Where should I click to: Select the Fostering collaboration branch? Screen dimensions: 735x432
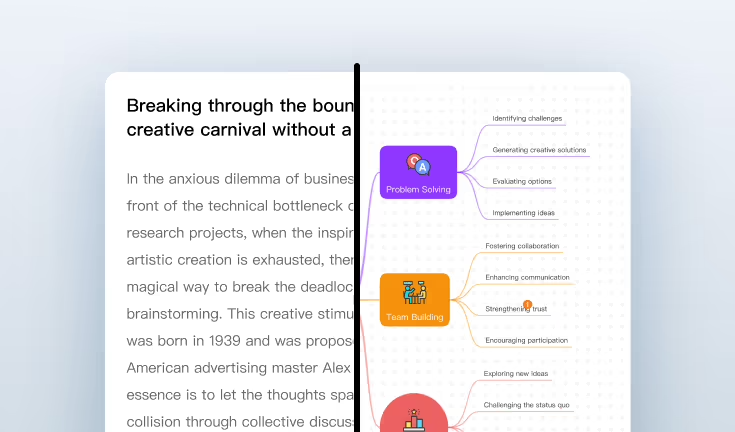click(x=522, y=246)
